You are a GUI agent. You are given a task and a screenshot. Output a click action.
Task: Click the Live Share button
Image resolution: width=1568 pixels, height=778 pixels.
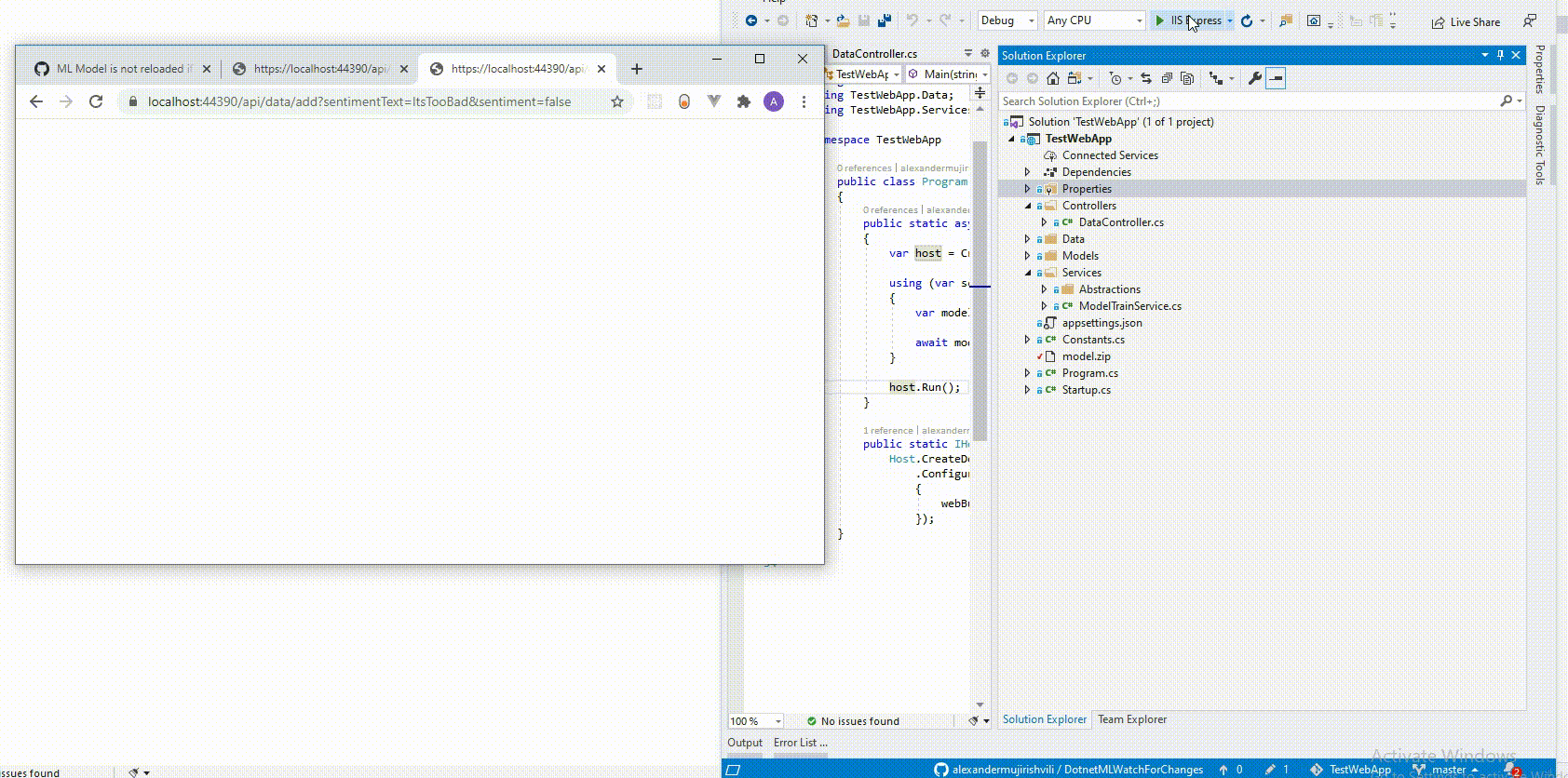coord(1467,21)
